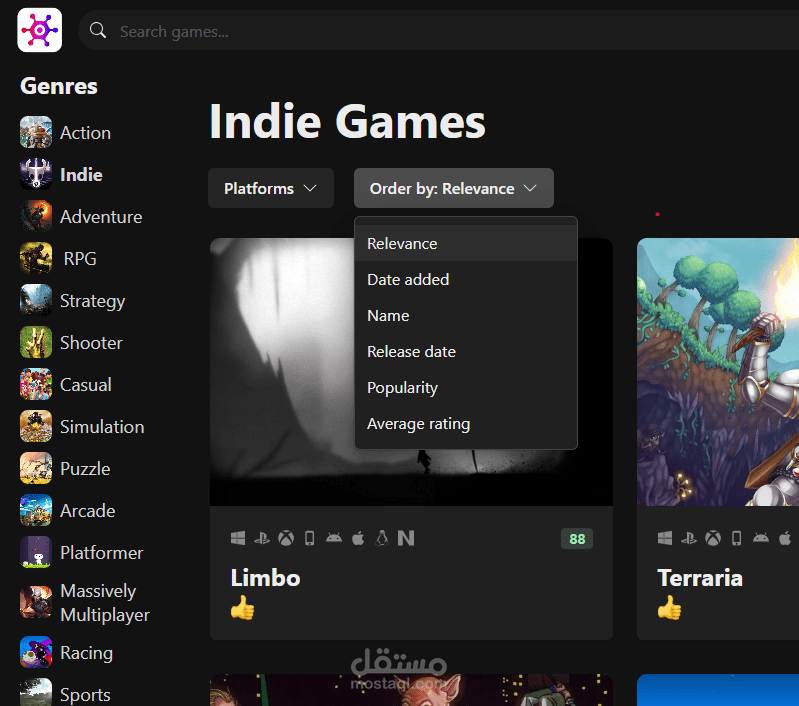Image resolution: width=799 pixels, height=706 pixels.
Task: Click the Indie genre thumbnail icon
Action: [36, 174]
